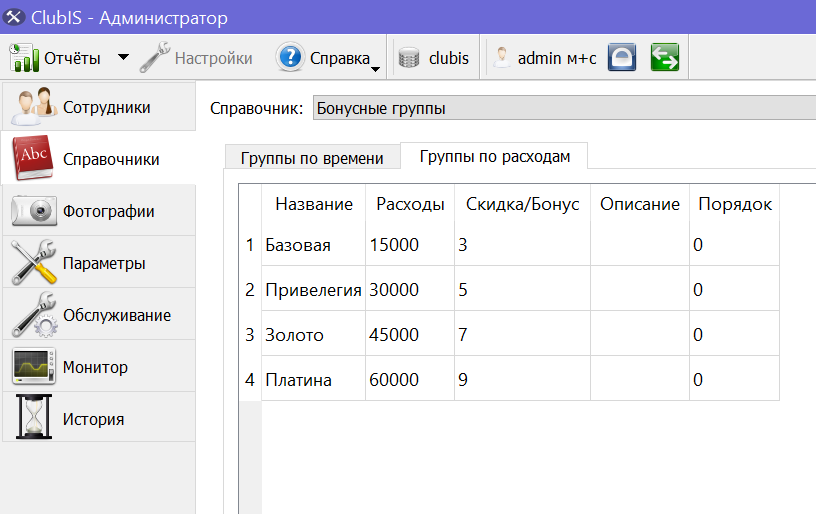The width and height of the screenshot is (816, 514).
Task: Click the clubis database icon
Action: click(409, 58)
